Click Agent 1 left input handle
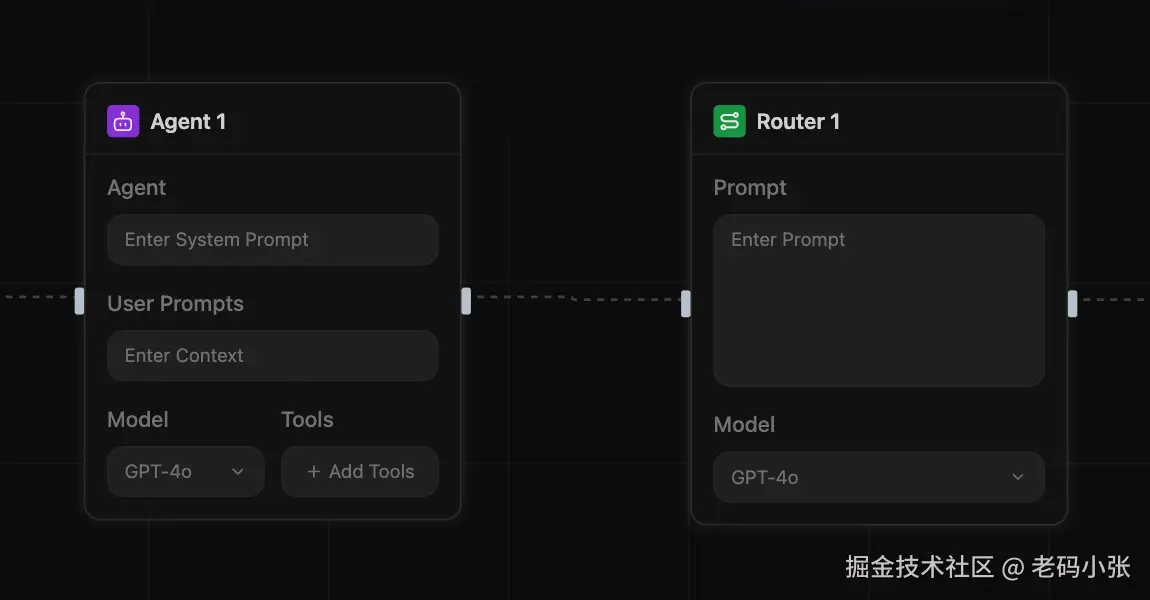1150x600 pixels. pos(80,300)
